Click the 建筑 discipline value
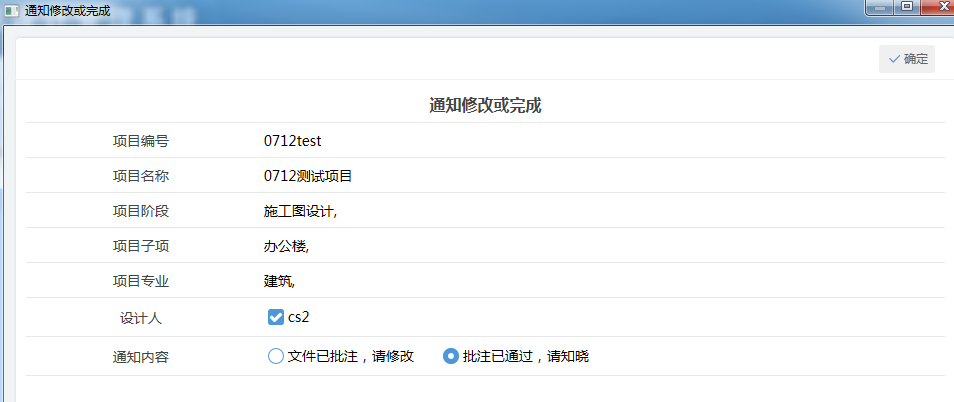Viewport: 954px width, 402px height. [279, 281]
